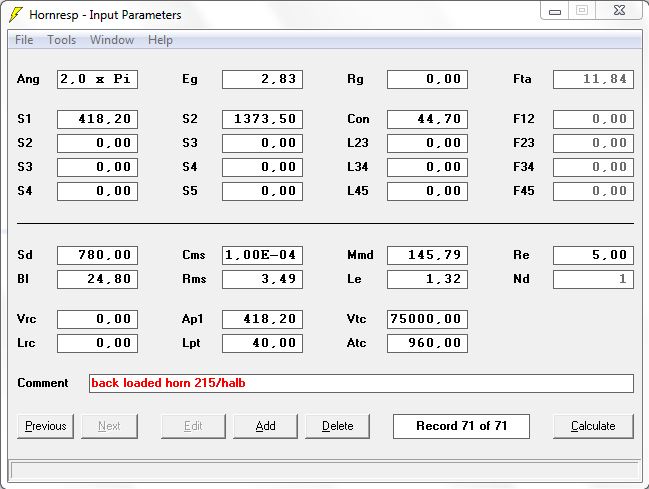Screen dimensions: 649x489
Task: Select the Sd field with 780,00
Action: 97,256
